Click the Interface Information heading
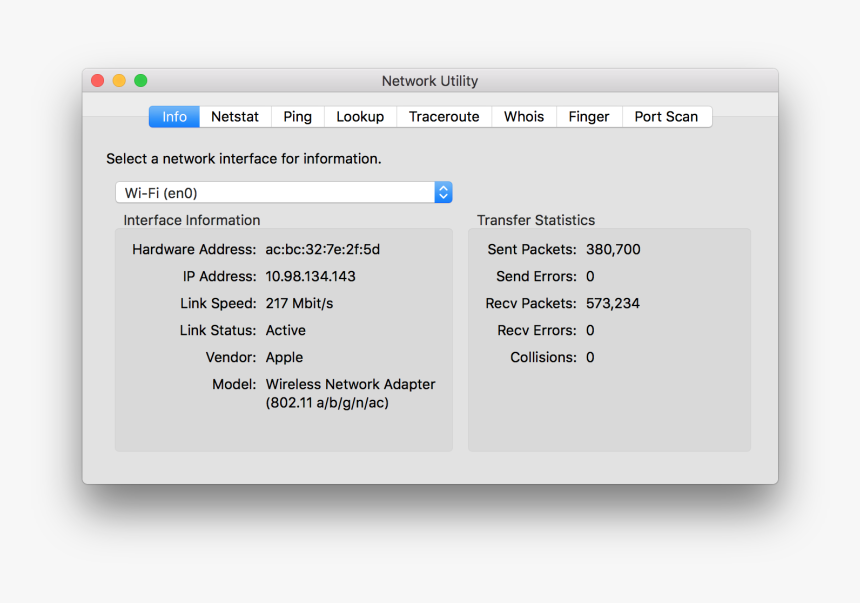Image resolution: width=860 pixels, height=603 pixels. coord(192,220)
